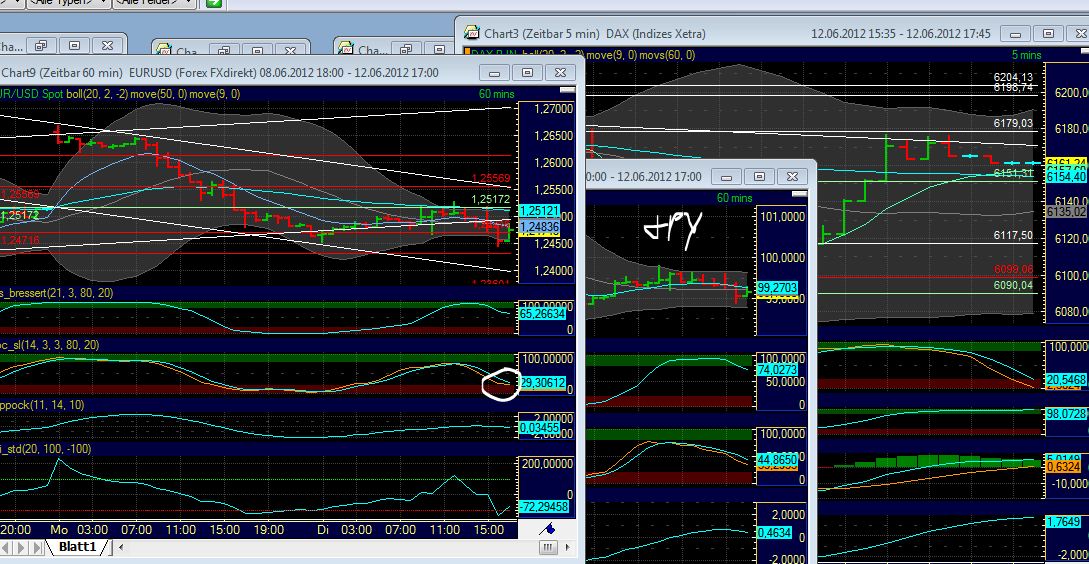Click horizontal scrollbar thumb in Chart9

pos(548,548)
